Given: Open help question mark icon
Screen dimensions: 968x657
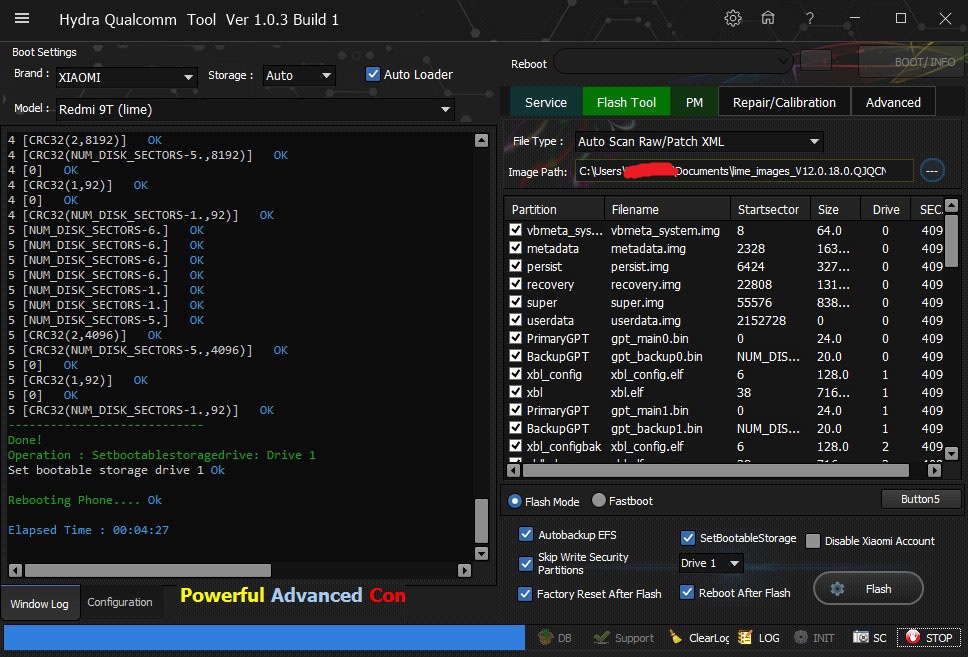Looking at the screenshot, I should pyautogui.click(x=809, y=19).
